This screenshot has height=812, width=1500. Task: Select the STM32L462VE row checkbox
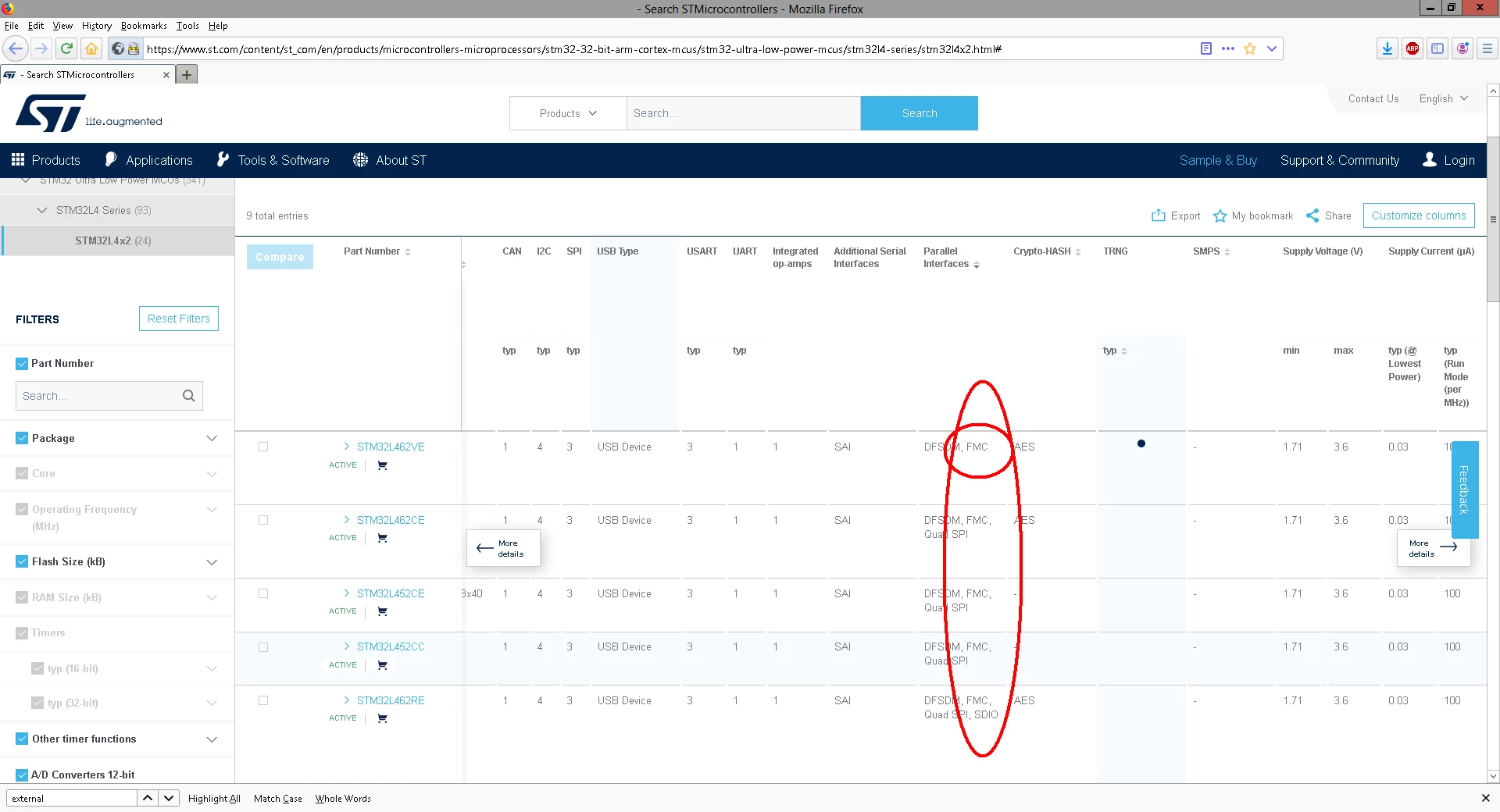[263, 447]
